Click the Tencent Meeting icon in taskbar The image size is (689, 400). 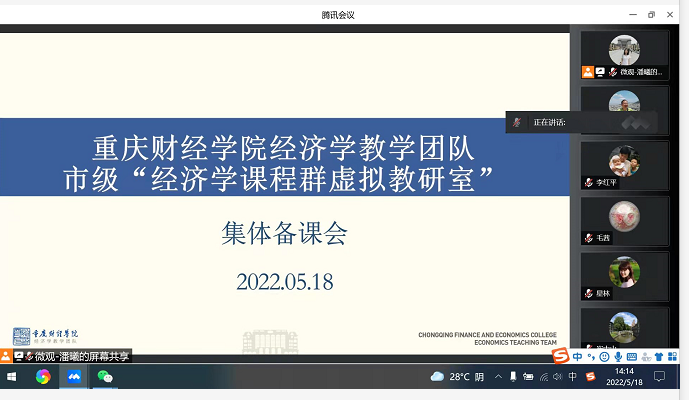click(x=73, y=377)
